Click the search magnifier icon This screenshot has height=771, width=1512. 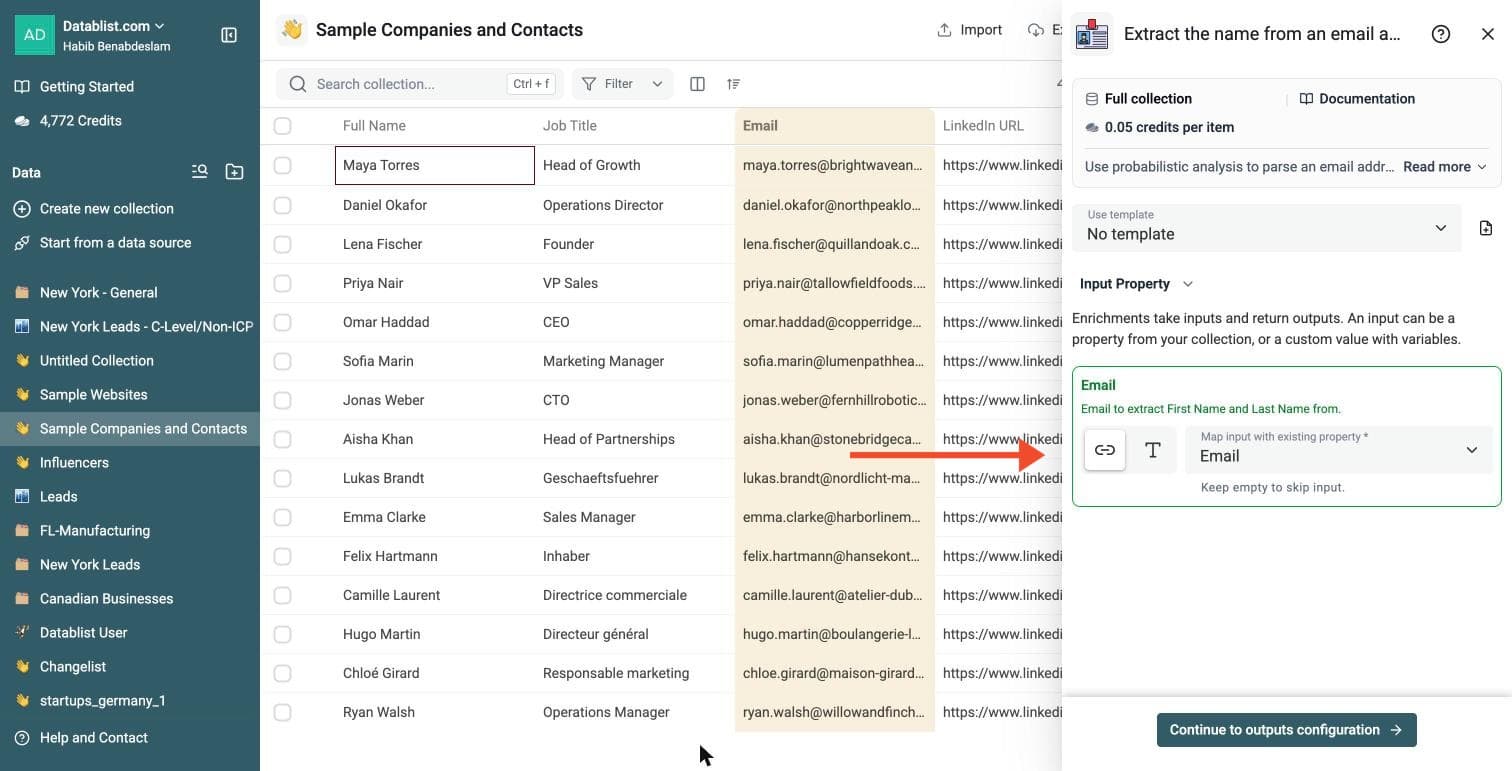pyautogui.click(x=298, y=84)
